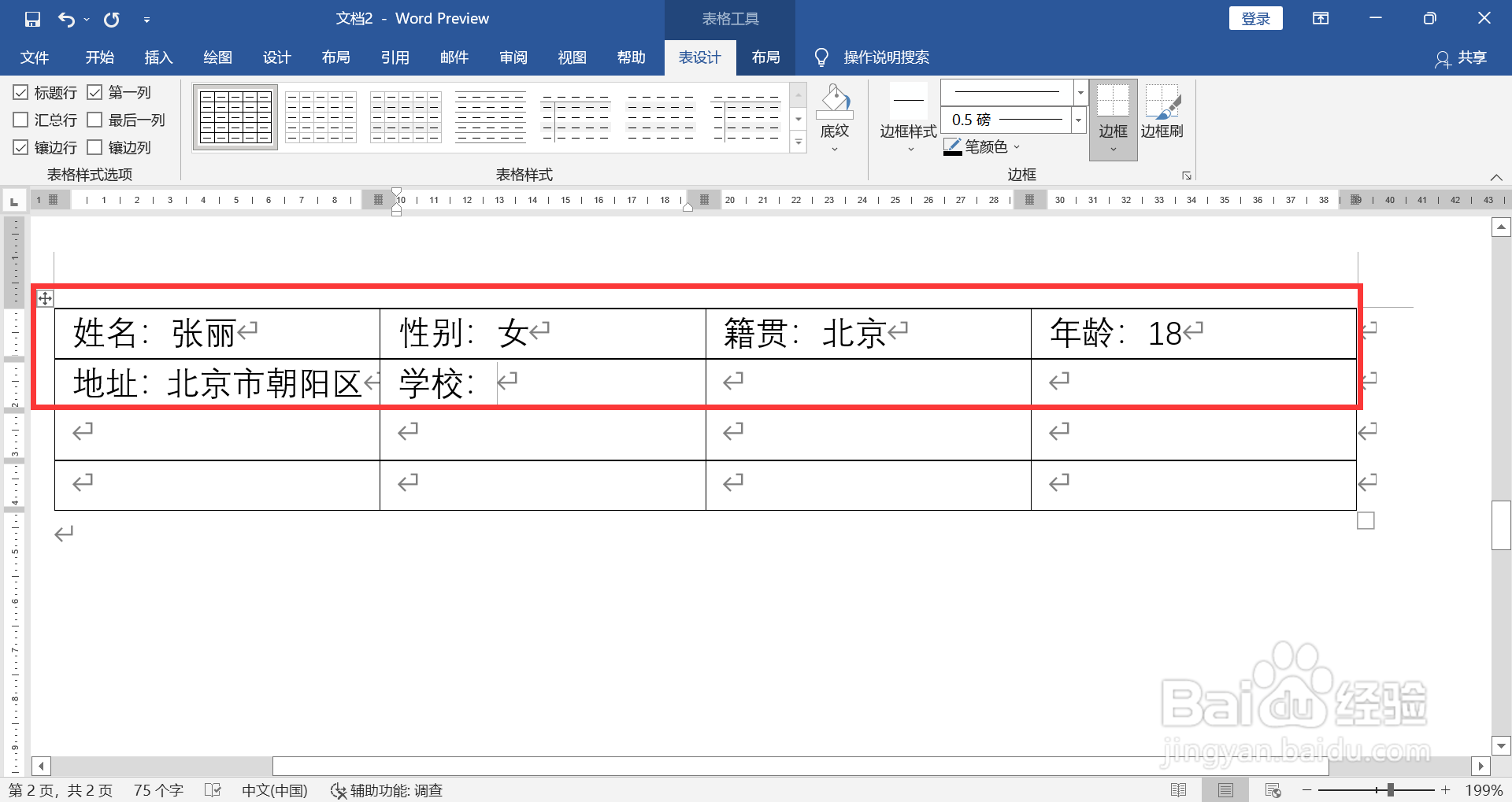Click the cell containing 籍贯: 北京
Viewport: 1512px width, 802px height.
[869, 334]
